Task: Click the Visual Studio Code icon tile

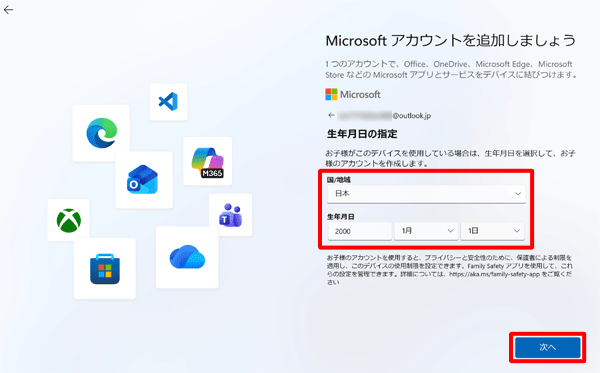Action: [168, 102]
